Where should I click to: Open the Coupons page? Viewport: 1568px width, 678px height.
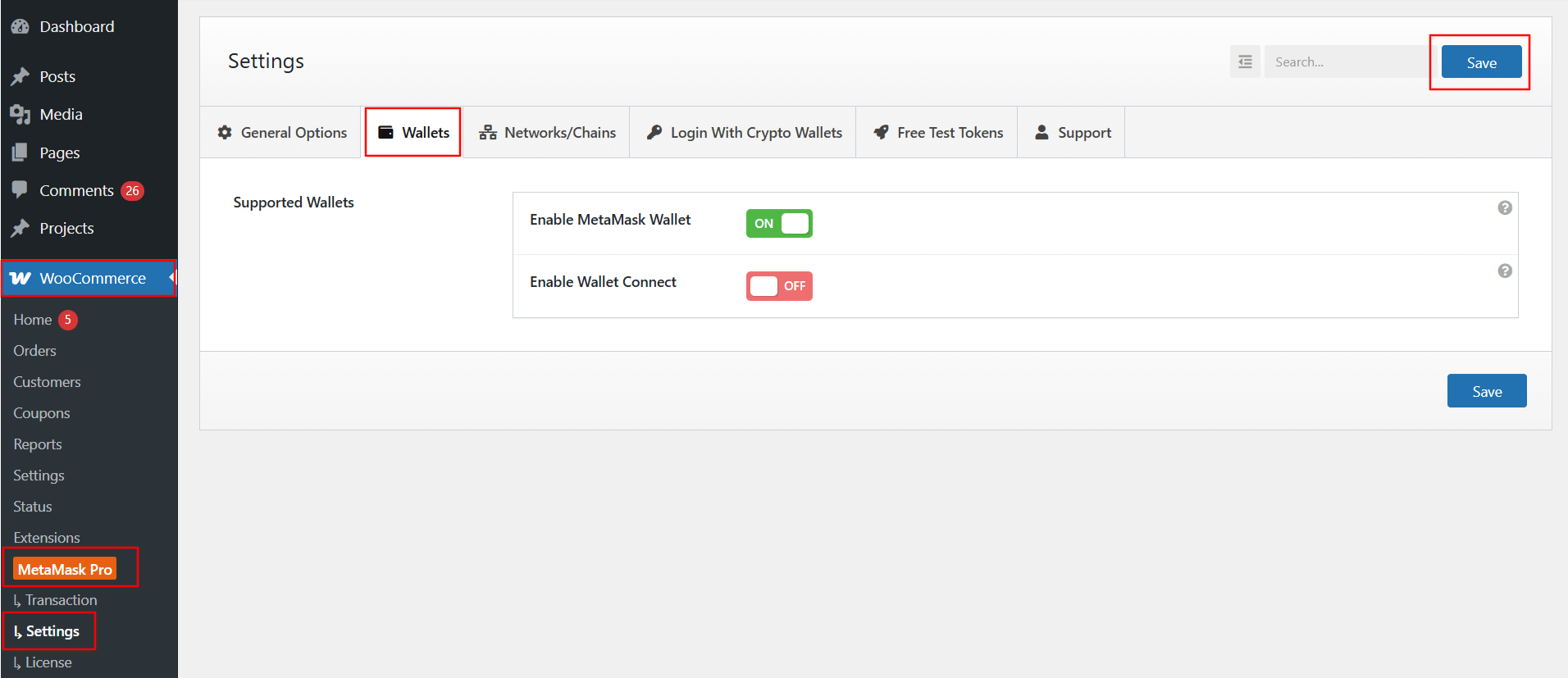coord(42,413)
